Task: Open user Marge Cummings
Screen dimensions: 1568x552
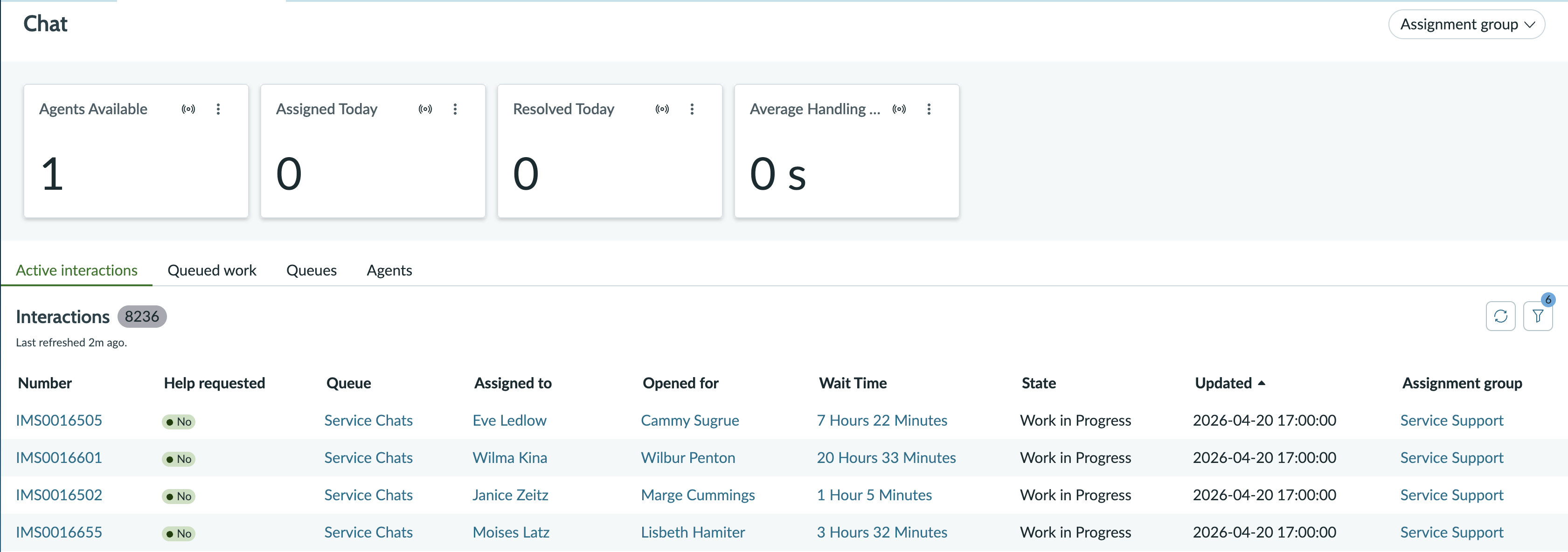Action: [698, 495]
